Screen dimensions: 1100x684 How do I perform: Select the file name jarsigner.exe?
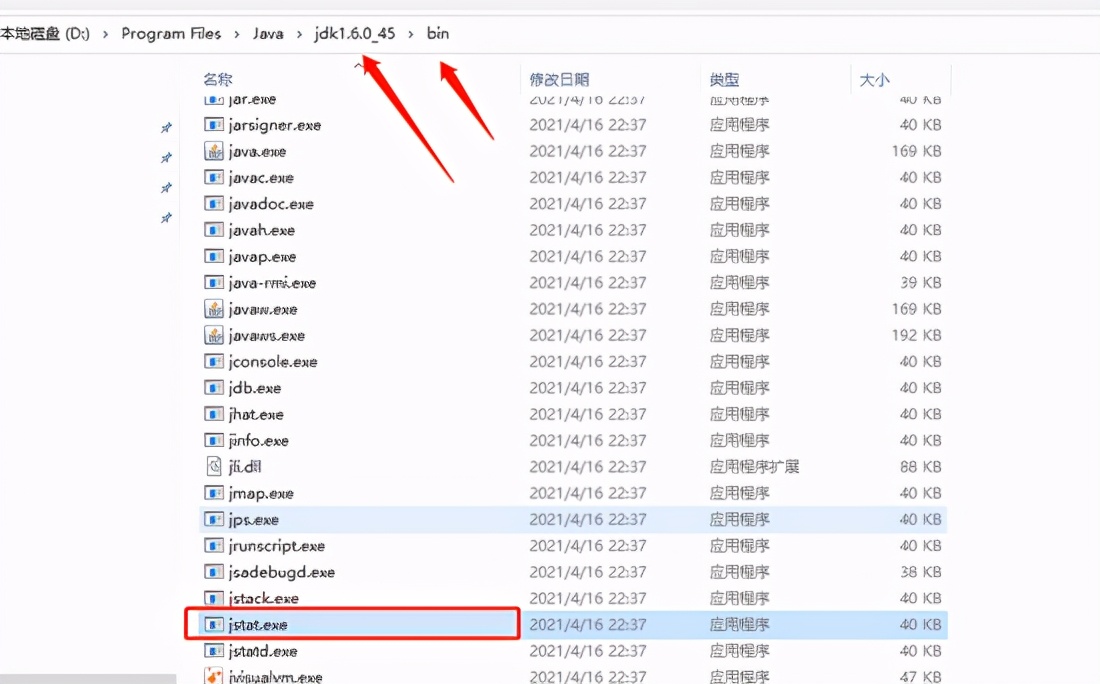coord(275,126)
